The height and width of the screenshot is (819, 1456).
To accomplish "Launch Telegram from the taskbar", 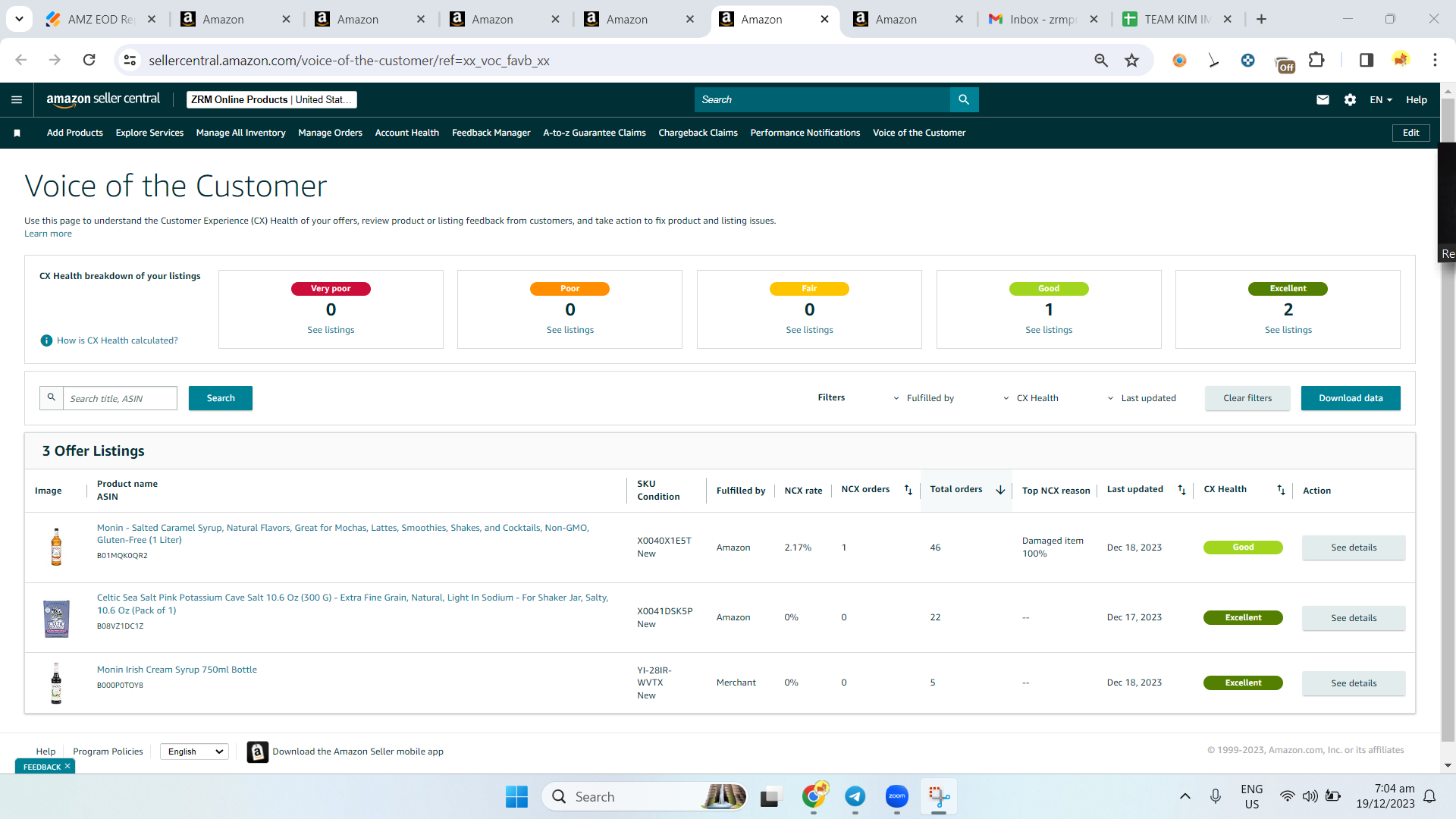I will tap(855, 796).
